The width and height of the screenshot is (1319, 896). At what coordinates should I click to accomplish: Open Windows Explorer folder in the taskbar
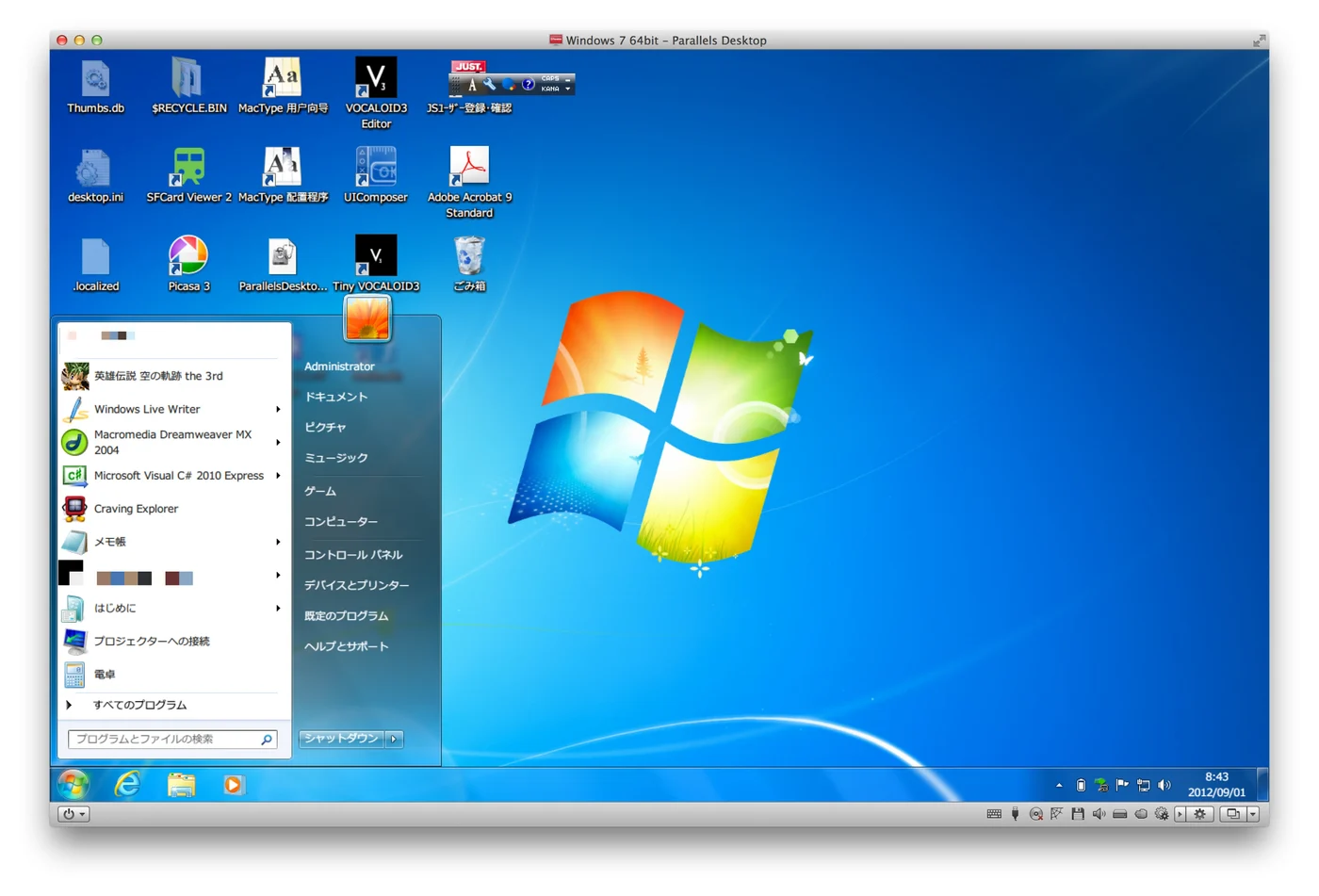pyautogui.click(x=181, y=784)
